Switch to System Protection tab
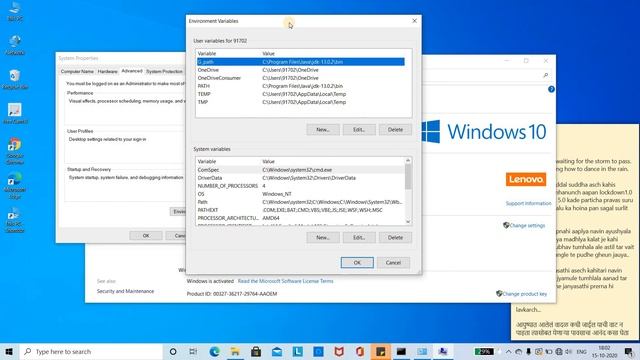Screen dimensions: 640x360 (164, 71)
